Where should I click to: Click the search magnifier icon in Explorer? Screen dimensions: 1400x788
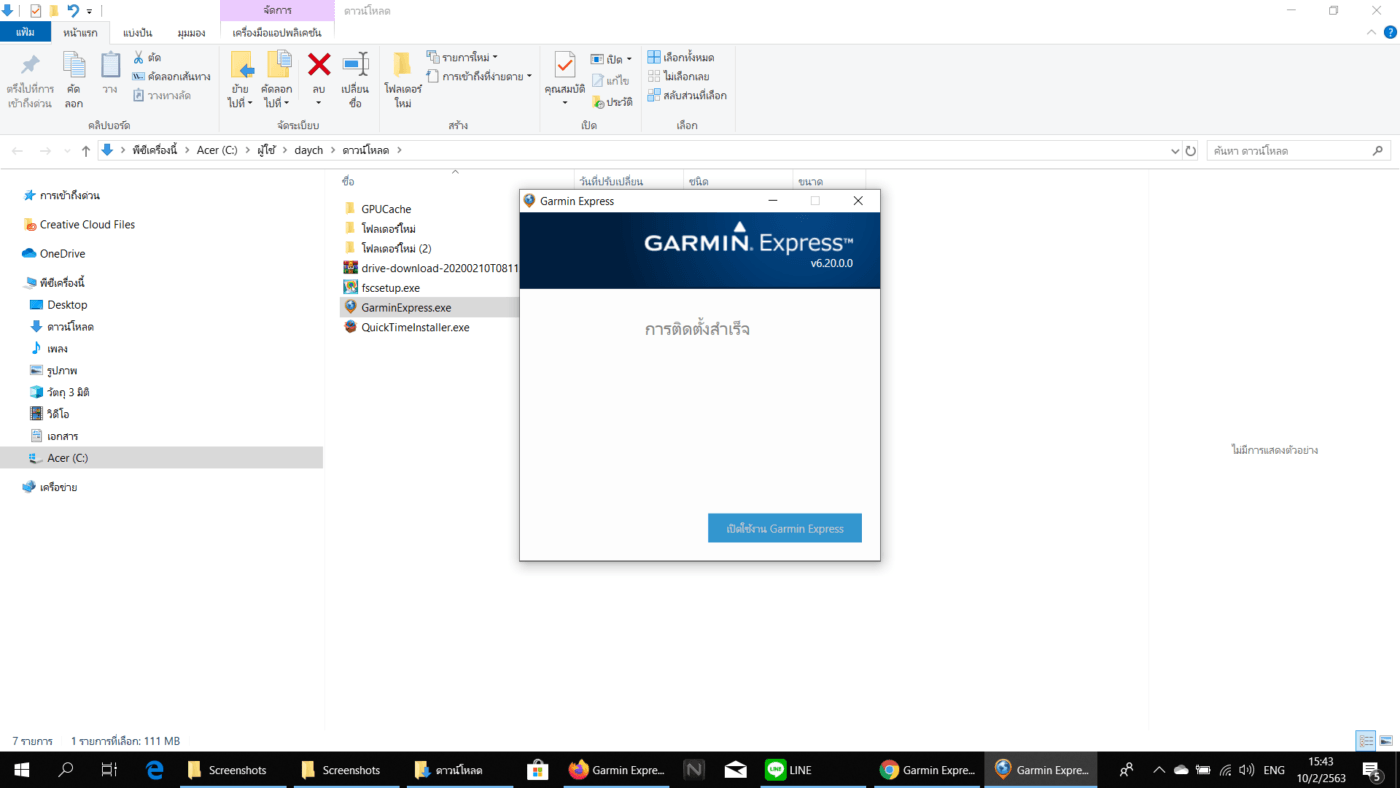(1377, 151)
